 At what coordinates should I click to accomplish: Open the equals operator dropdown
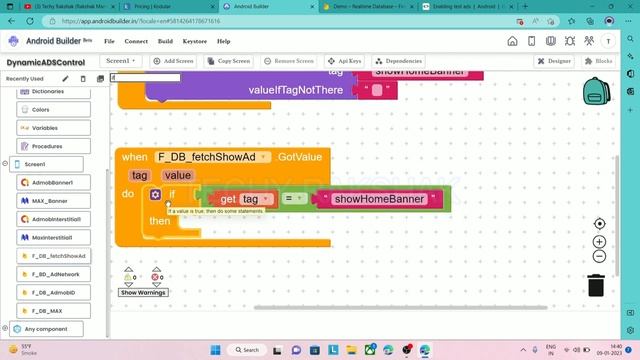294,198
